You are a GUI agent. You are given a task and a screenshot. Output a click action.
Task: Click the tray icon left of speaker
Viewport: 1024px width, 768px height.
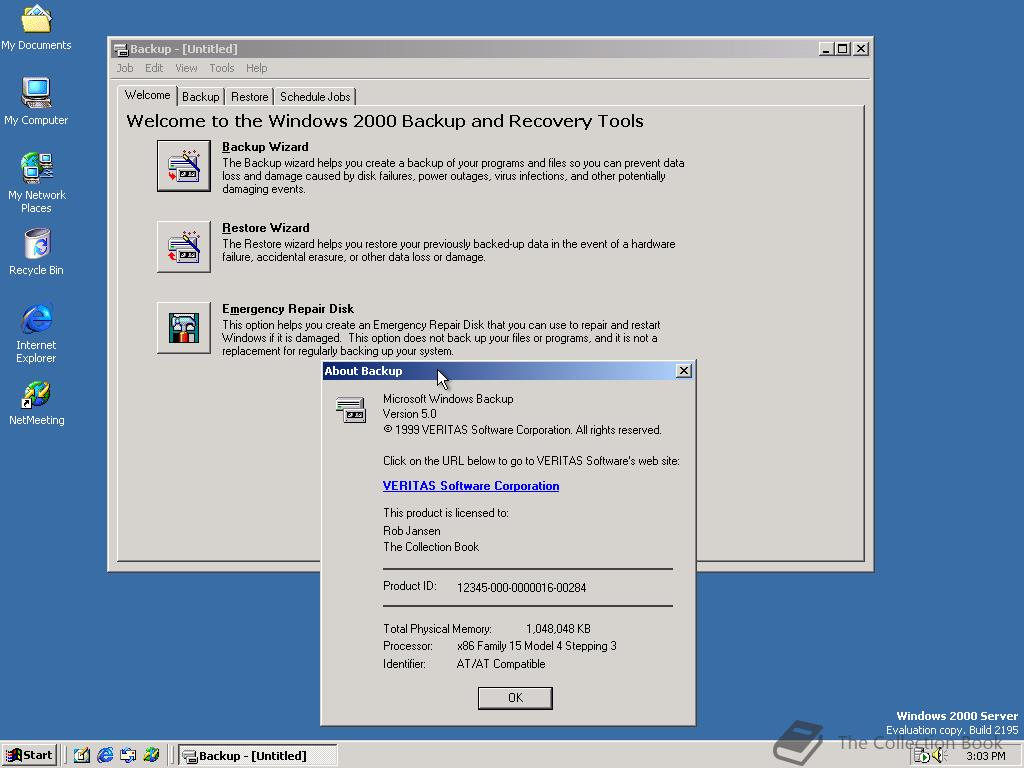921,756
